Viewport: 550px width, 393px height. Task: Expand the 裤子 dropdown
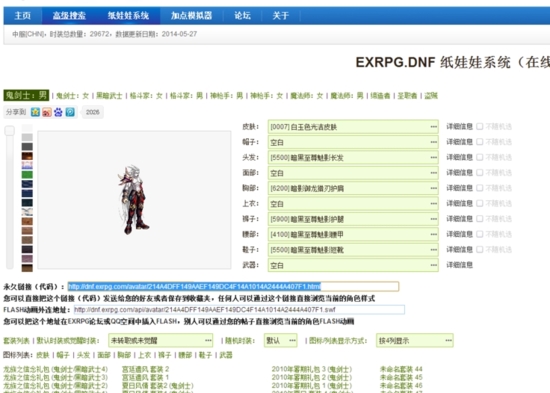[x=353, y=219]
